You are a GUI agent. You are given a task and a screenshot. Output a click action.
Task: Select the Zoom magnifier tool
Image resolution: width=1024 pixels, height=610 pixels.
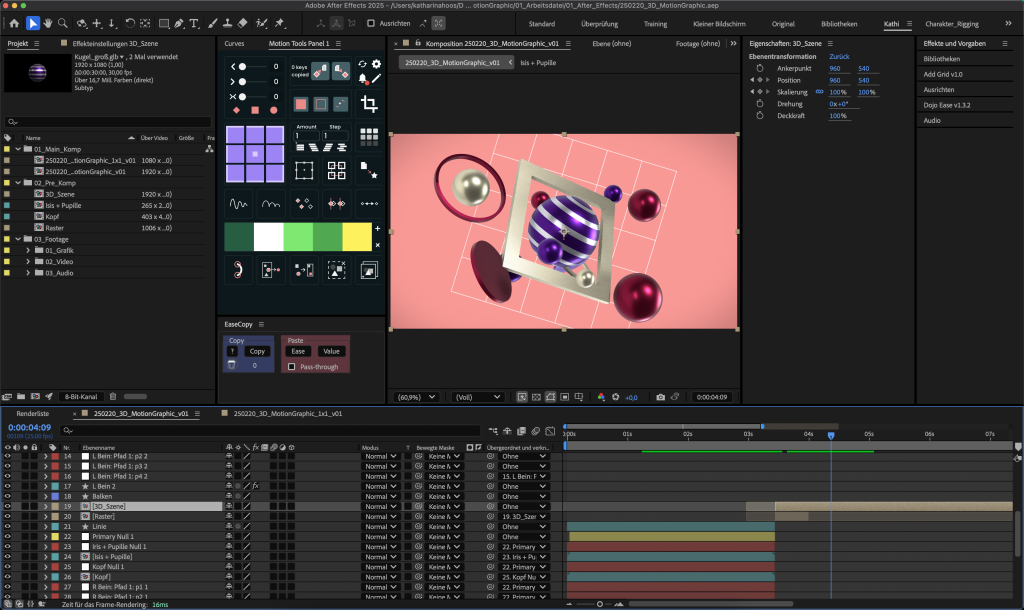click(64, 23)
